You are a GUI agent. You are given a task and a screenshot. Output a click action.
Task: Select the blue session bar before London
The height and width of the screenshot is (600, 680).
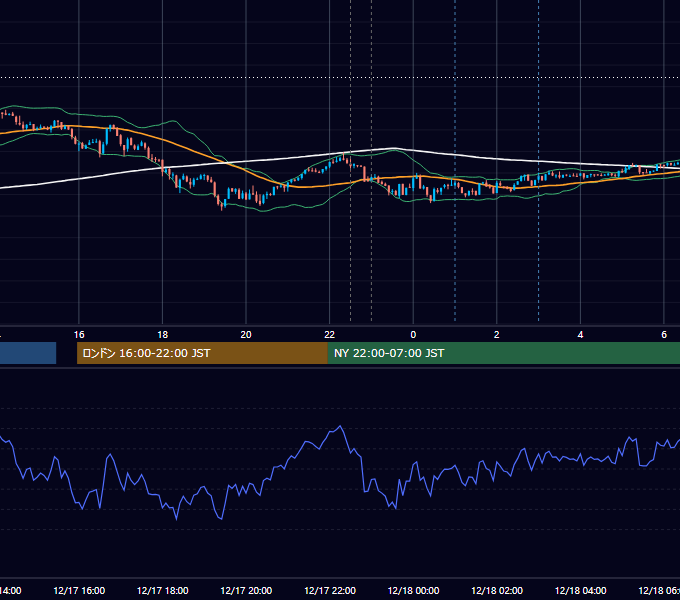(28, 353)
